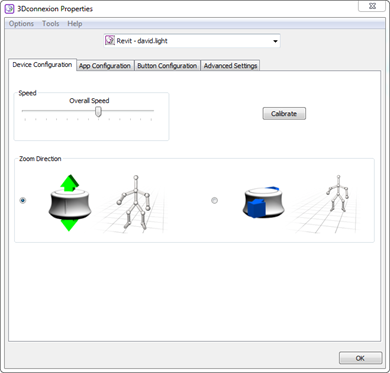Switch to the App Configuration tab
The image size is (390, 373).
point(105,66)
